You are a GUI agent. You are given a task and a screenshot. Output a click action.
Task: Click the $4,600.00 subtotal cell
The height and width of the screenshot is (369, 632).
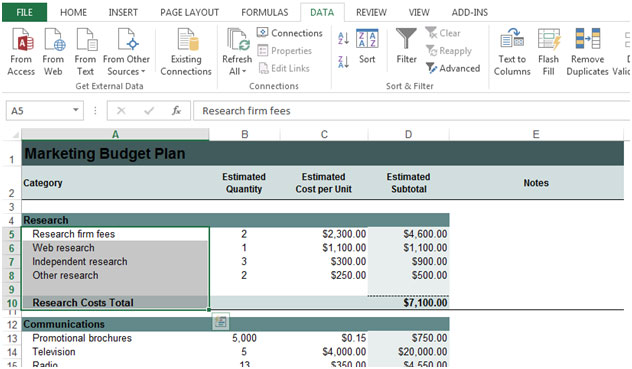coord(408,234)
